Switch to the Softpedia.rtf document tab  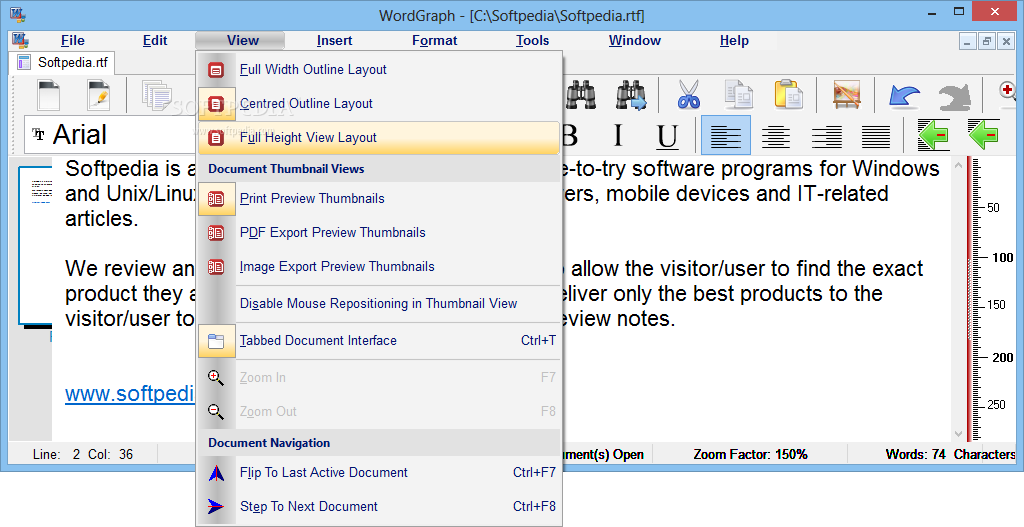click(x=63, y=63)
